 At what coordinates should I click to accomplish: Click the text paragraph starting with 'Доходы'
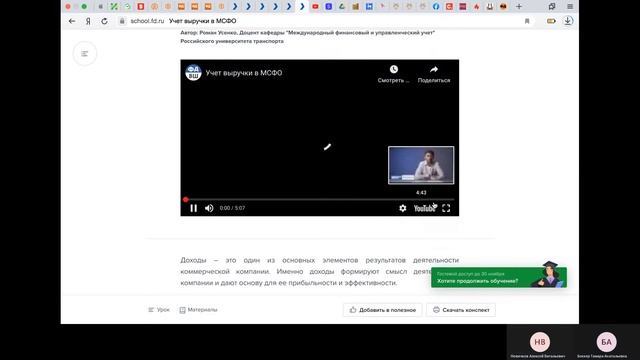320,271
